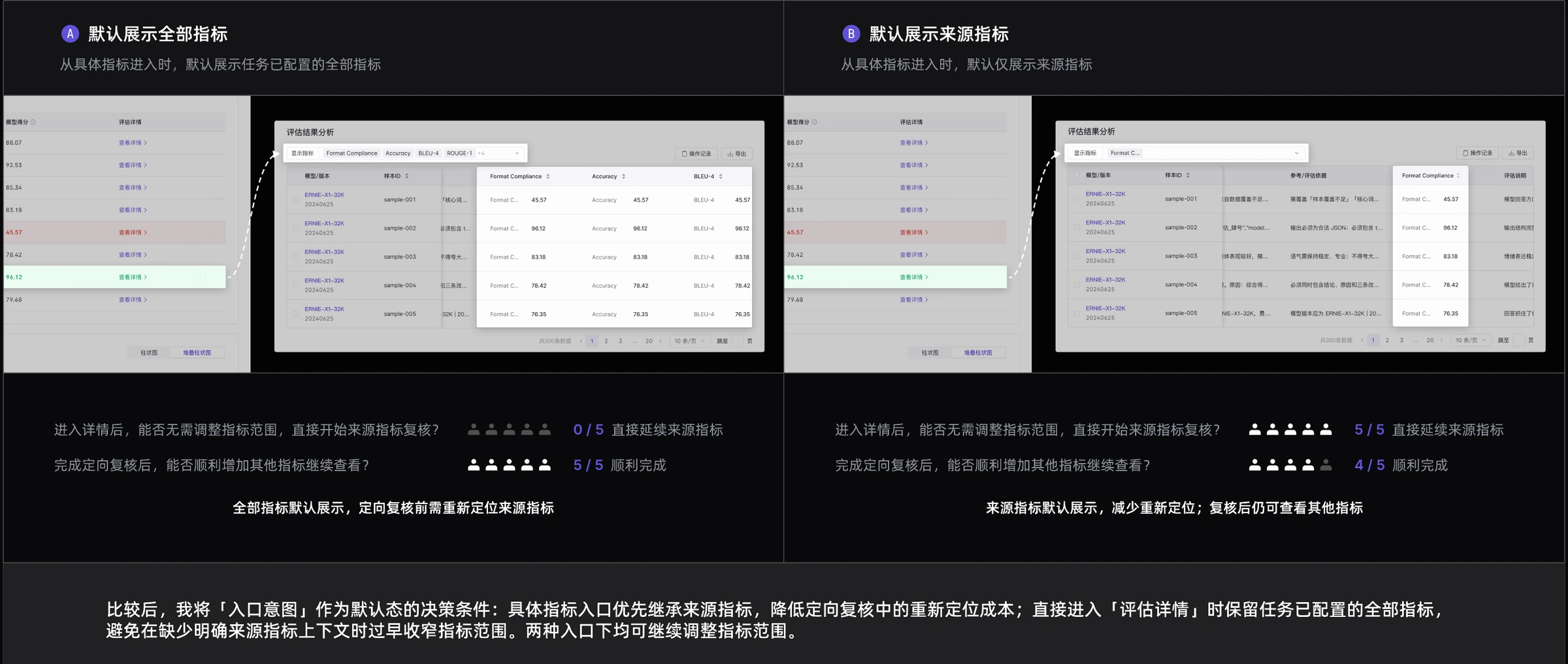Image resolution: width=1568 pixels, height=664 pixels.
Task: Tick header select-all checkbox in panel B table
Action: pos(1077,175)
